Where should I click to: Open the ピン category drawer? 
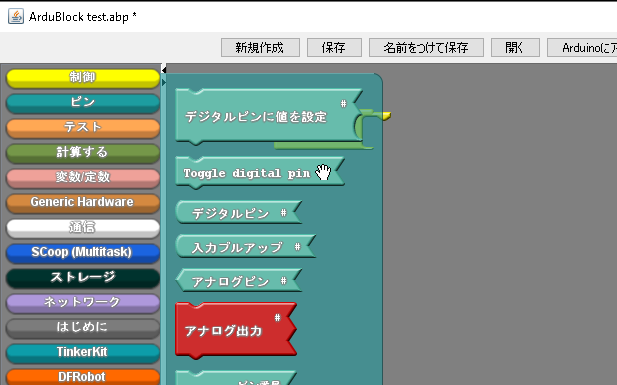[83, 103]
